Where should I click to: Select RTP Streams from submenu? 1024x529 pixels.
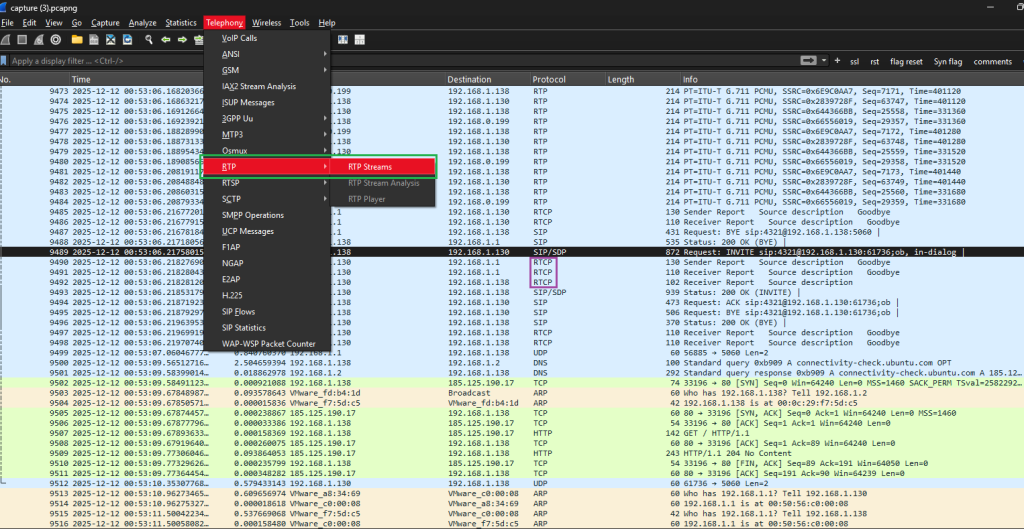point(383,167)
